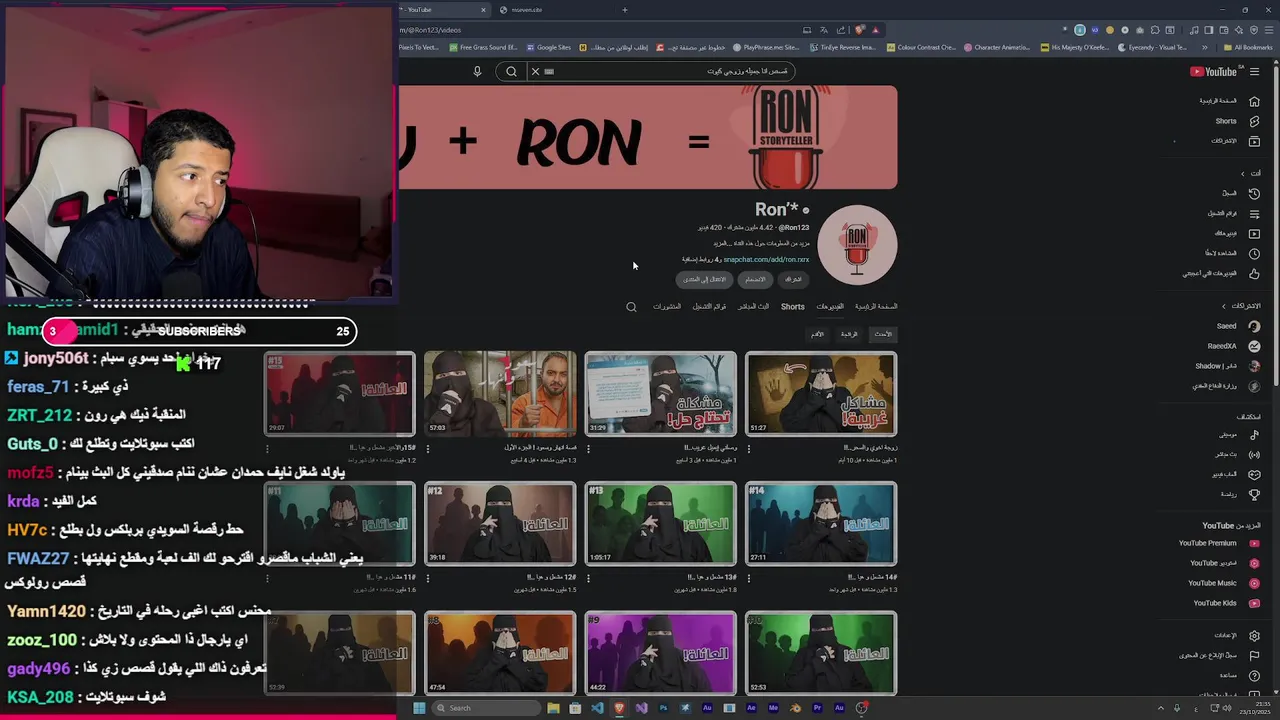Open Your videos icon in sidebar
The height and width of the screenshot is (720, 1280).
[1254, 233]
